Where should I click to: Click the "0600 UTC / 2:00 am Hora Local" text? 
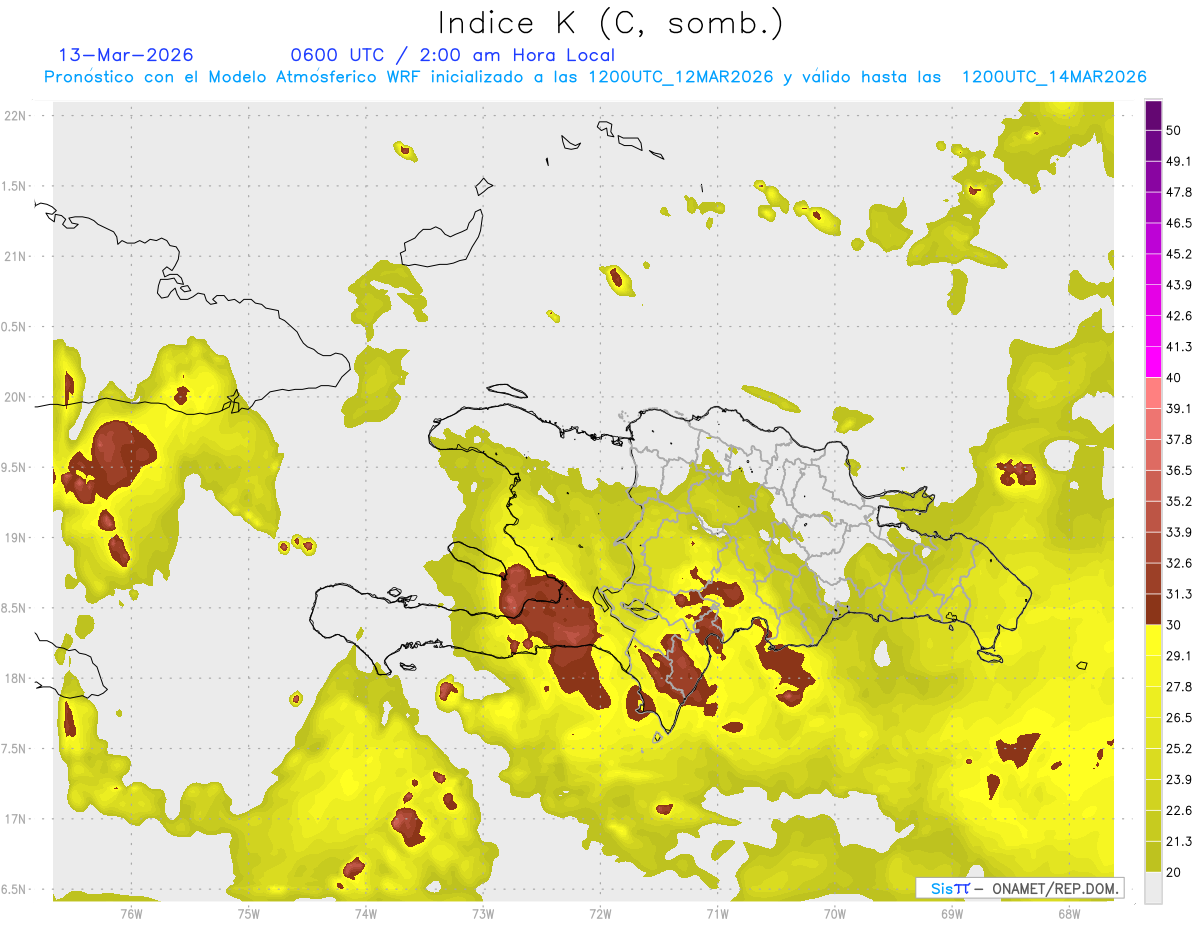coord(453,55)
